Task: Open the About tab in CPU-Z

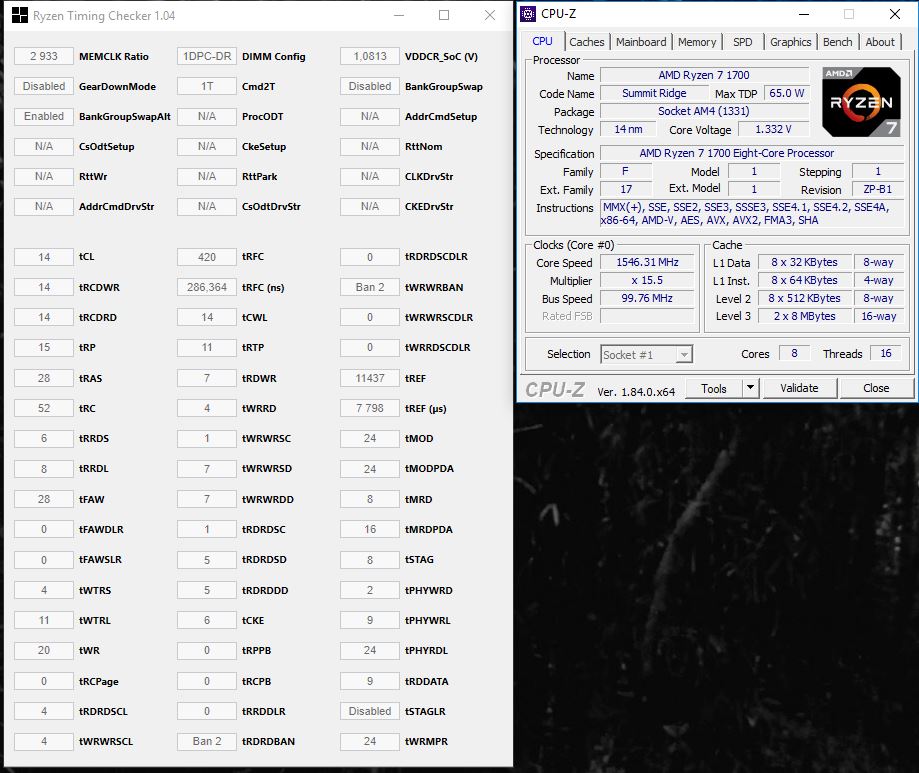Action: (880, 42)
